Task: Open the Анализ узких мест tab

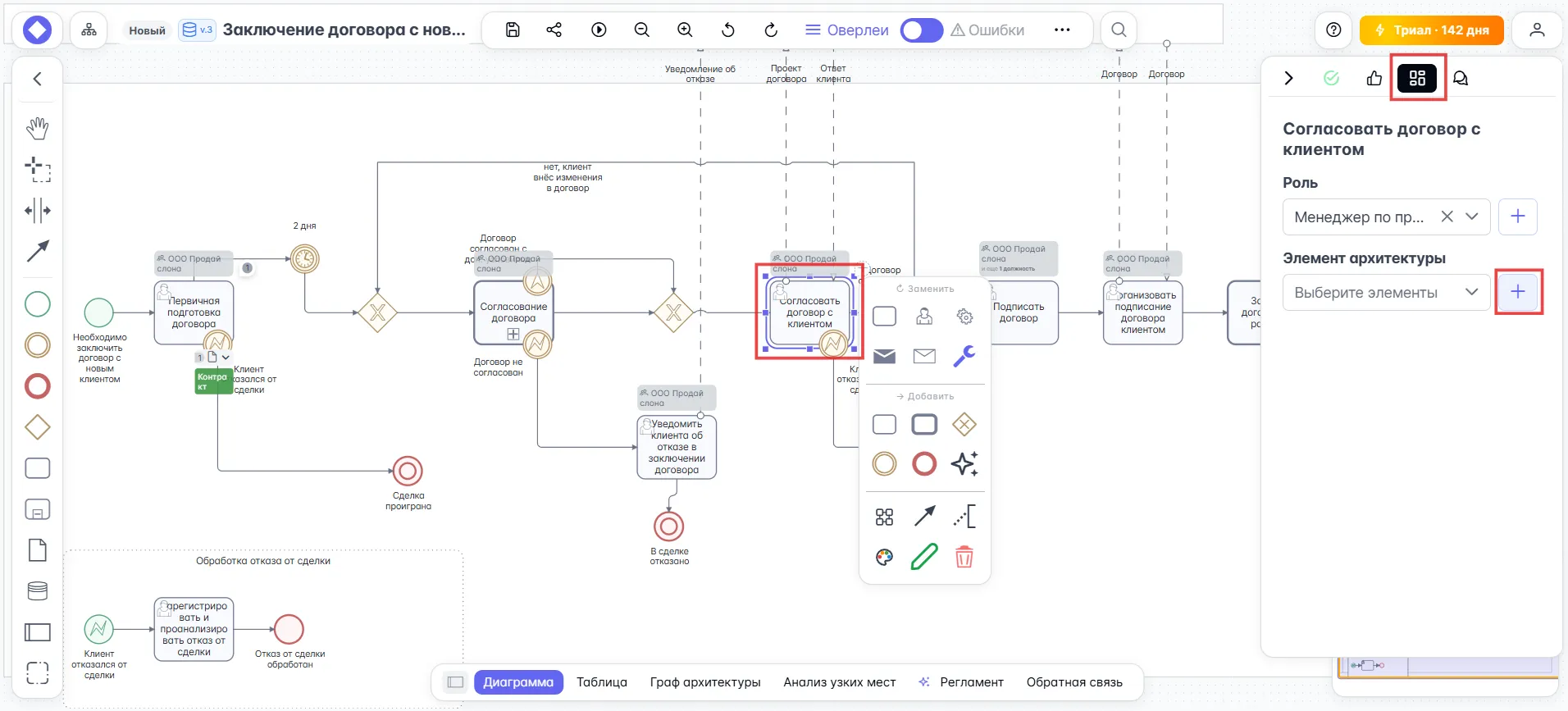Action: [x=839, y=682]
